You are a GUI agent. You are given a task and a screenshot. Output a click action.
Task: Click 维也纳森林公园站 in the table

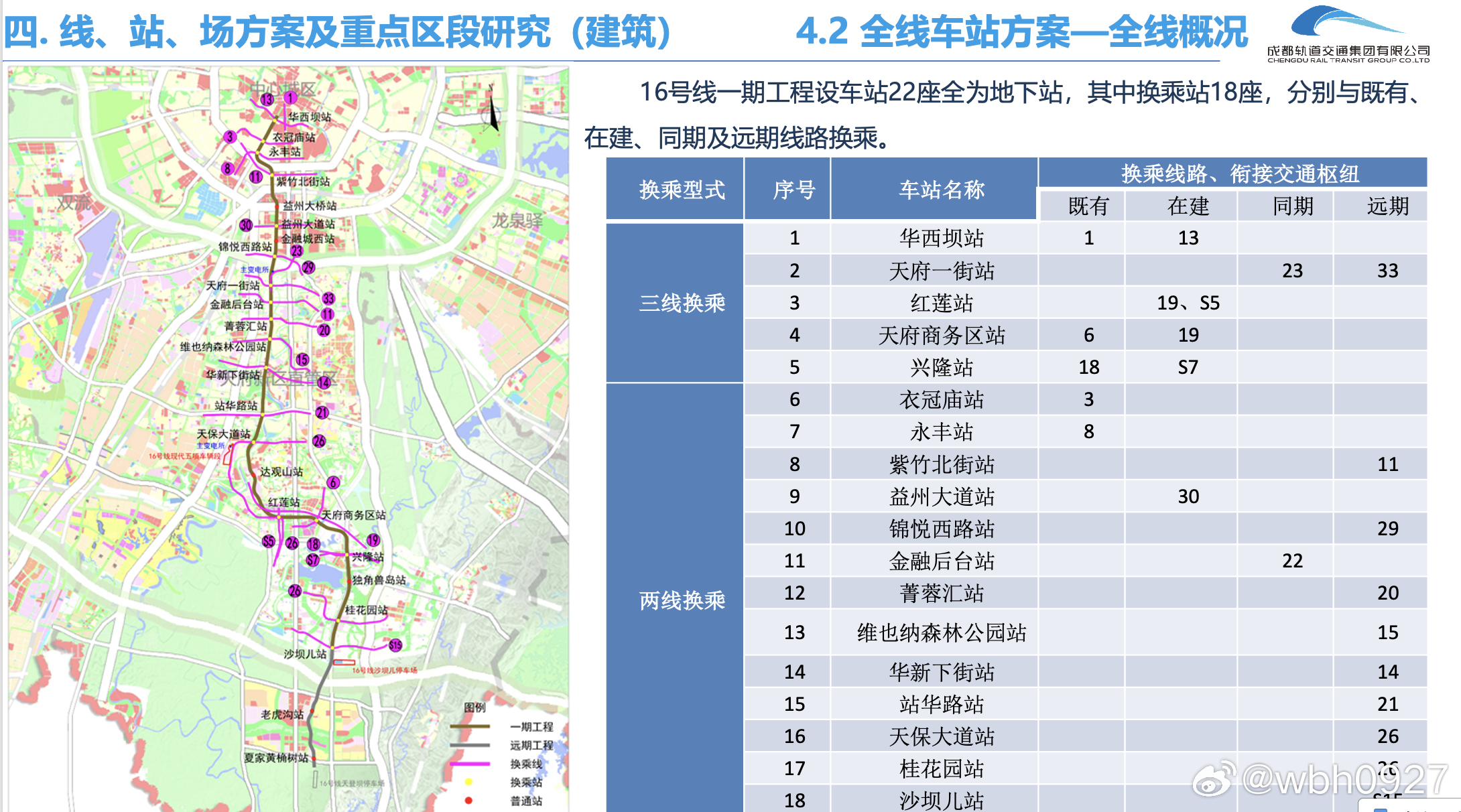coord(942,632)
